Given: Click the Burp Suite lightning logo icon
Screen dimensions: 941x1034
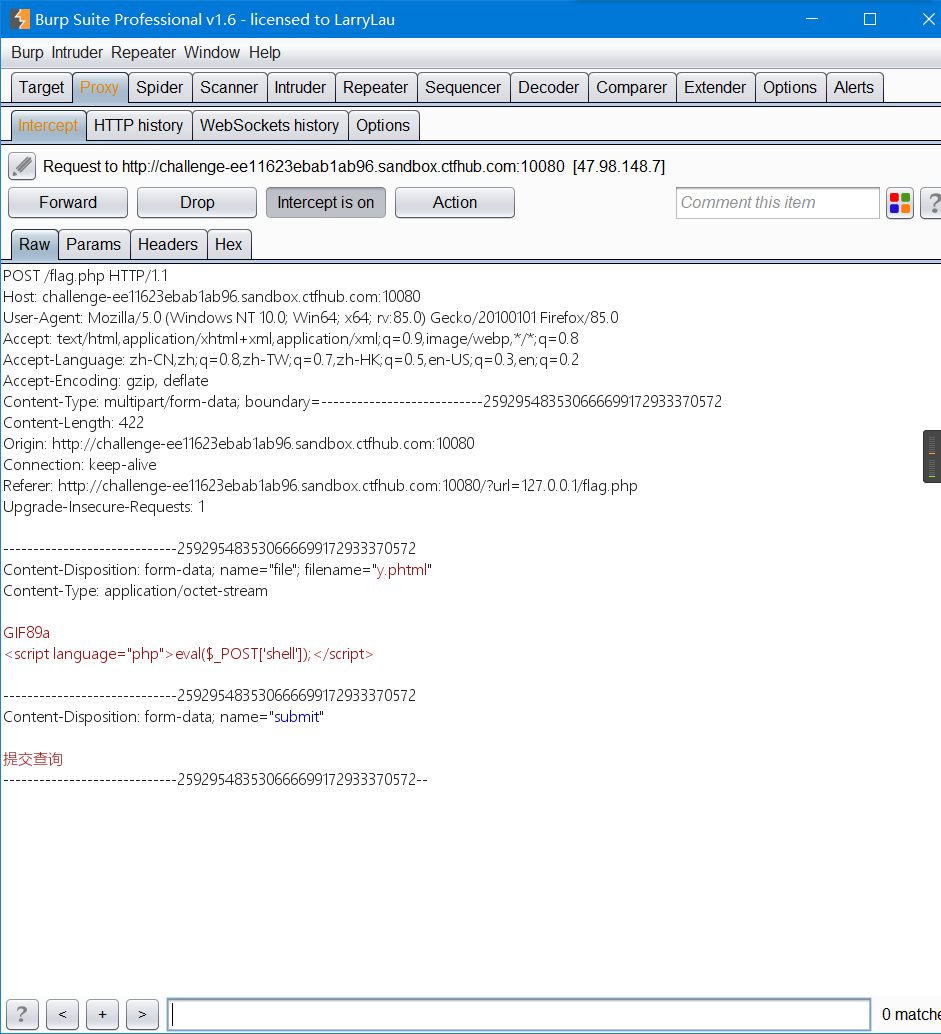Looking at the screenshot, I should (x=20, y=19).
